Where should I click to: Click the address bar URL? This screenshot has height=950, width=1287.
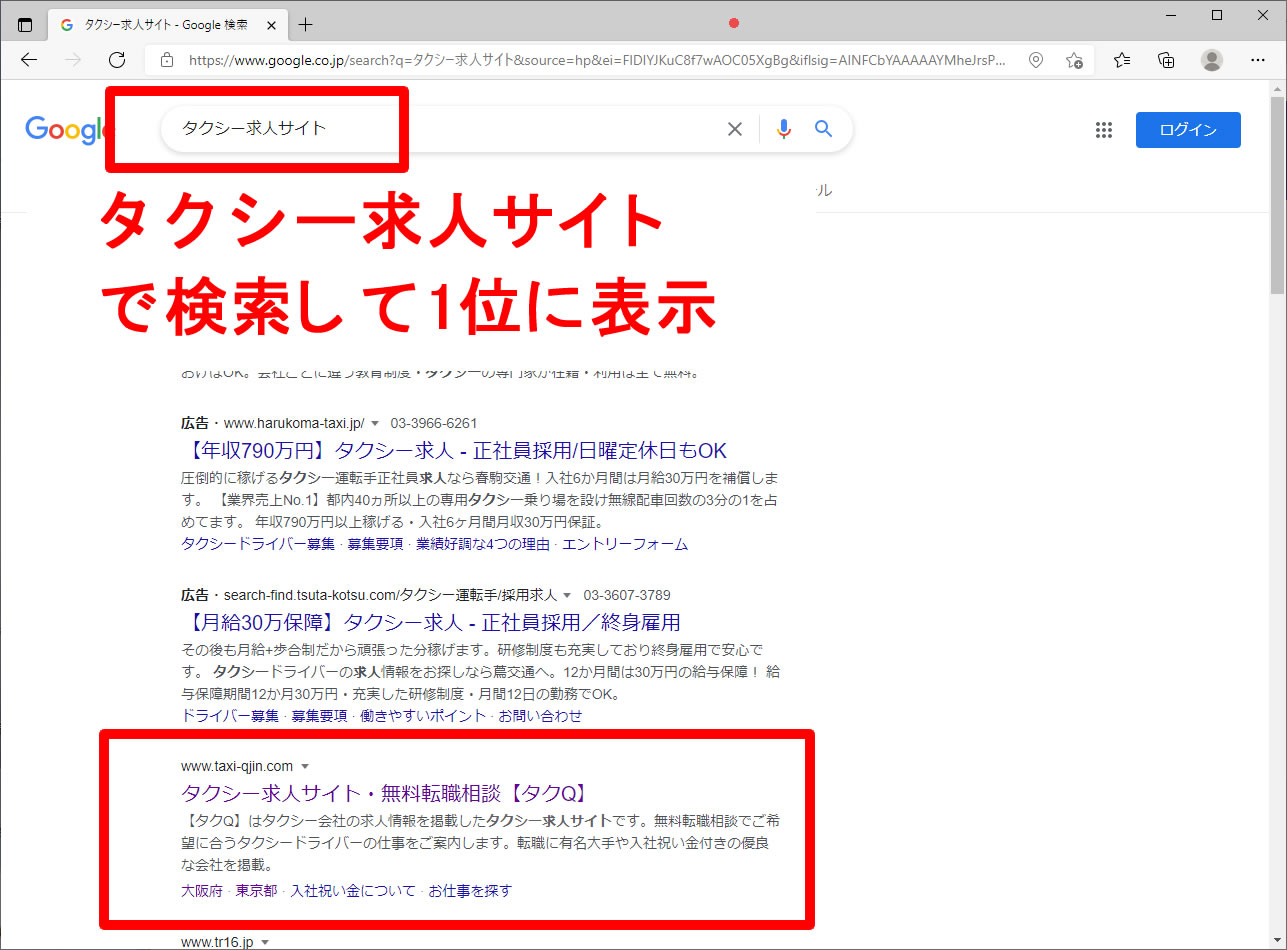597,60
